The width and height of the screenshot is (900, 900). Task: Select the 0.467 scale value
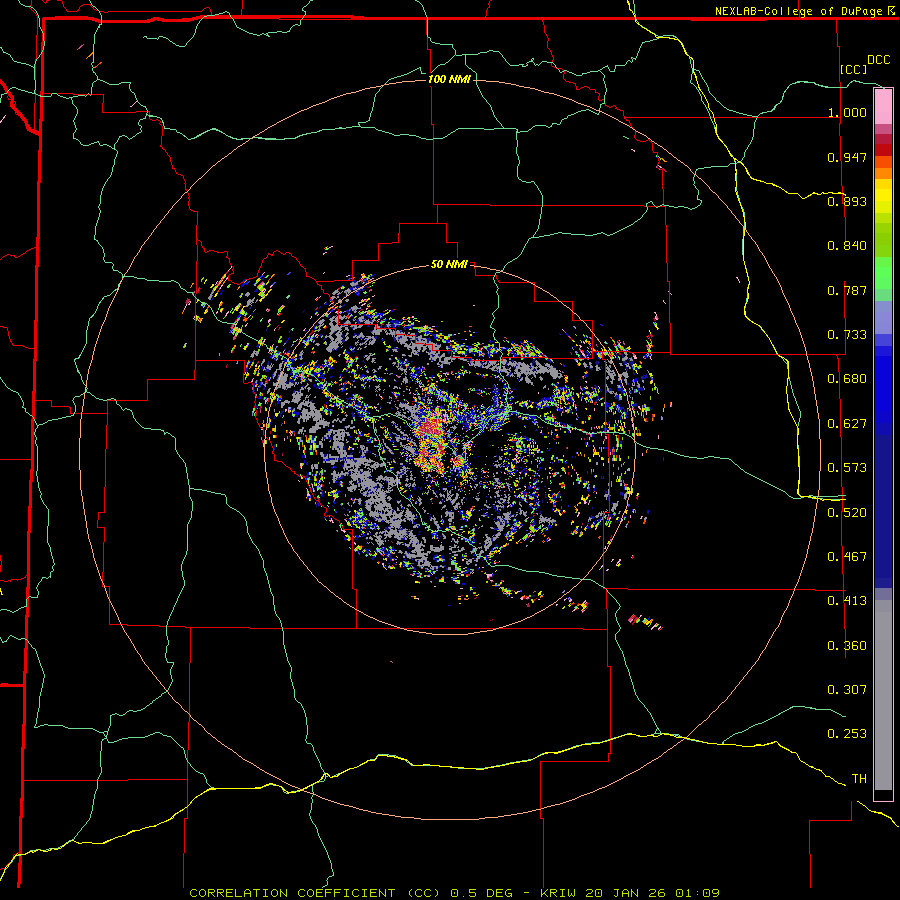point(847,557)
